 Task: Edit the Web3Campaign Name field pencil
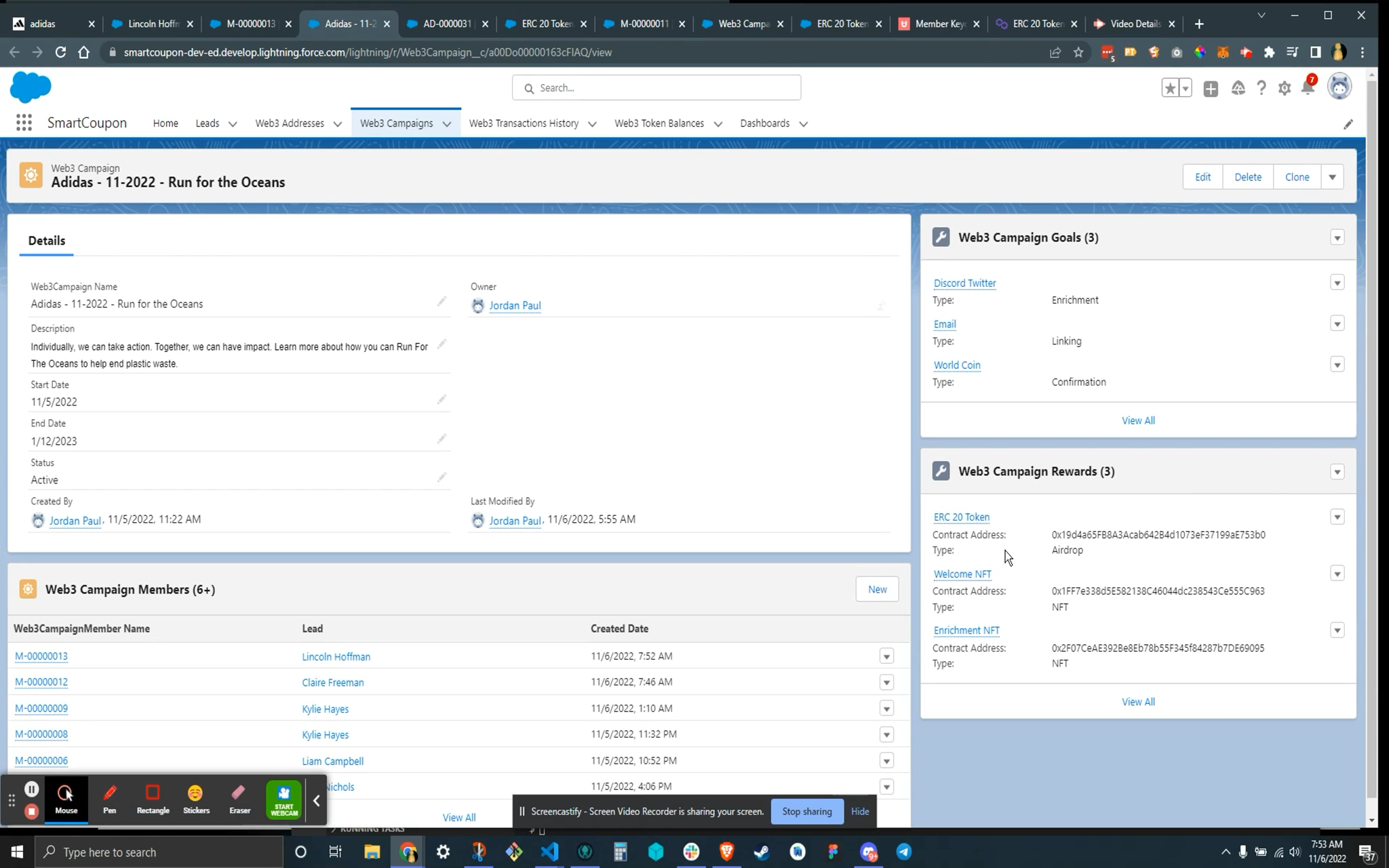click(x=442, y=301)
